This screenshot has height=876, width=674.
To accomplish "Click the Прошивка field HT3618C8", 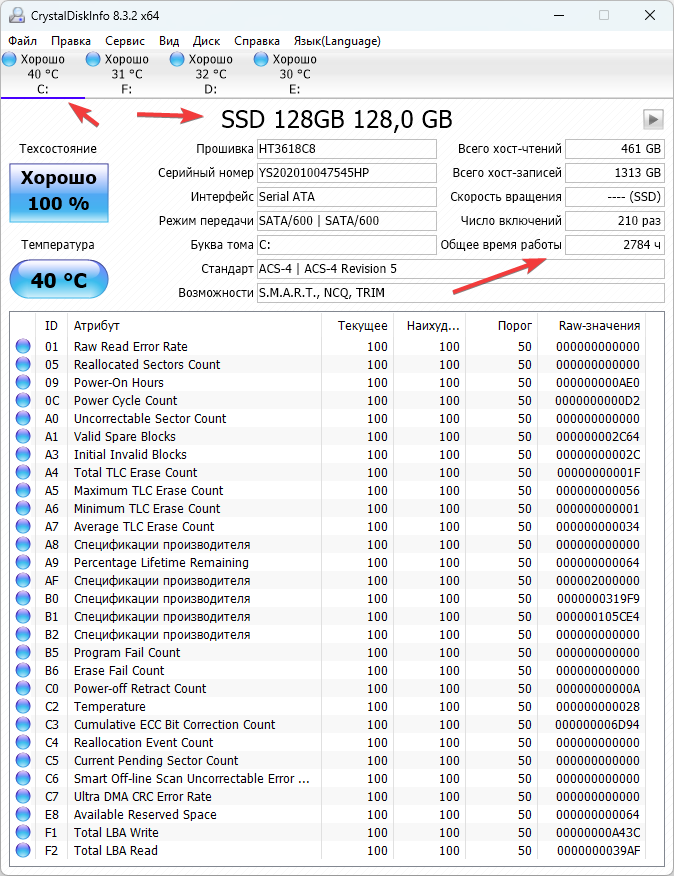I will [x=347, y=149].
